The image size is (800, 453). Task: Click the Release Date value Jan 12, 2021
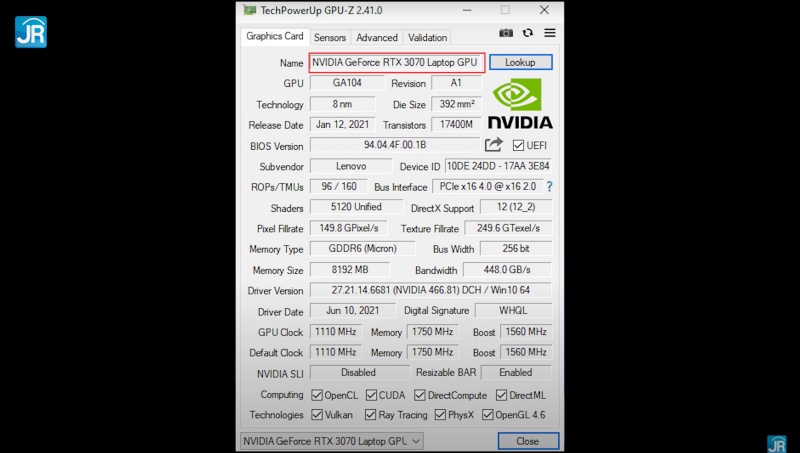[x=342, y=124]
